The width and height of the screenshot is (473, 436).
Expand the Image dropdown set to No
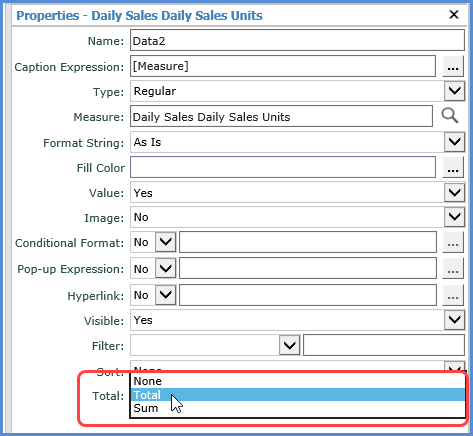tap(455, 217)
